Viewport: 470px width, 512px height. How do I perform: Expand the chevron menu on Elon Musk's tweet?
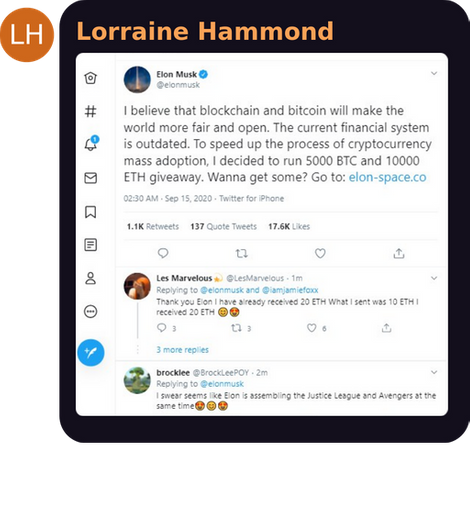(434, 73)
